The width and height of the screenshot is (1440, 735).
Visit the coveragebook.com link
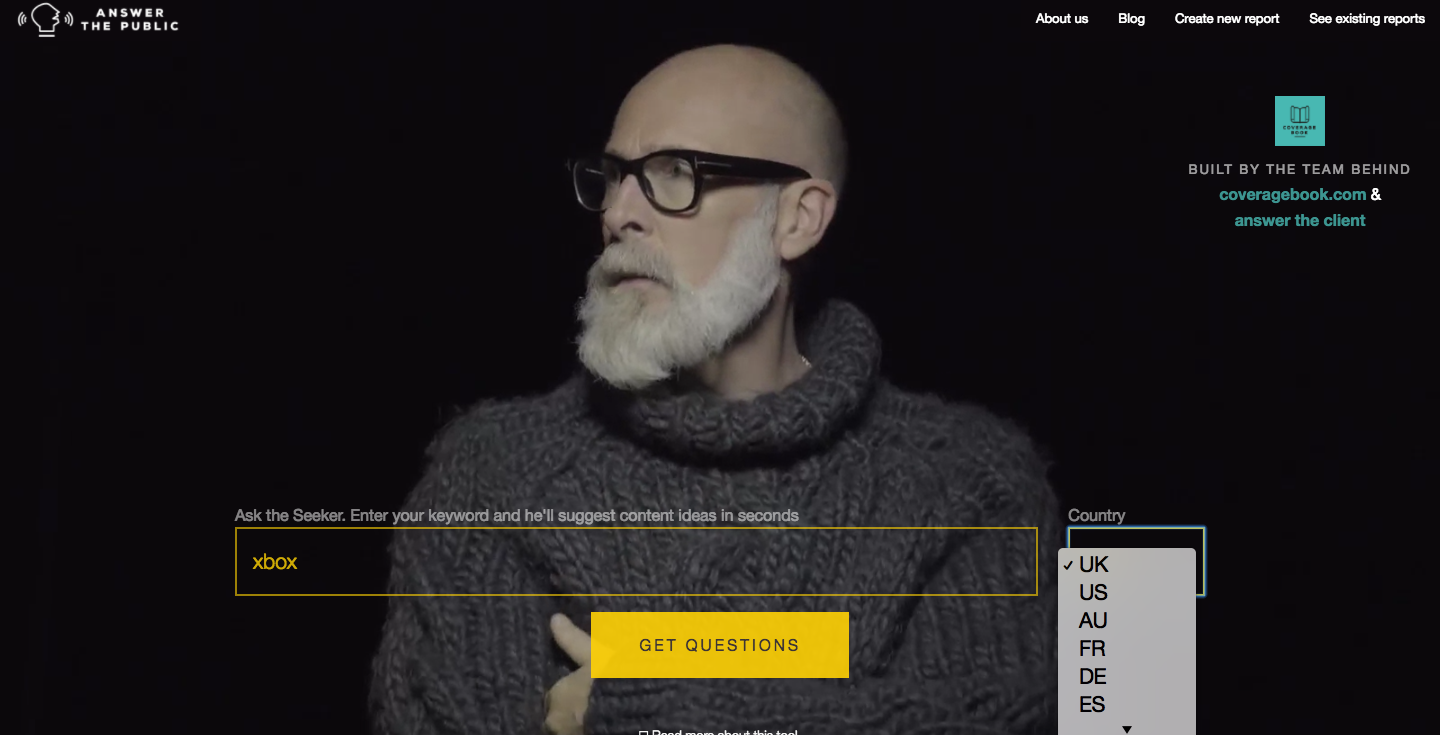pos(1292,195)
